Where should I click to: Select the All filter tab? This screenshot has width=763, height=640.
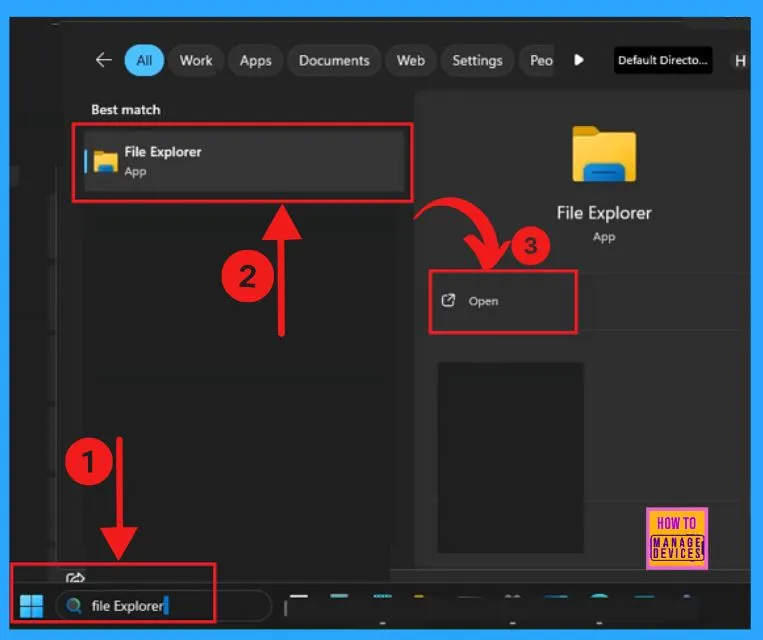pyautogui.click(x=144, y=60)
